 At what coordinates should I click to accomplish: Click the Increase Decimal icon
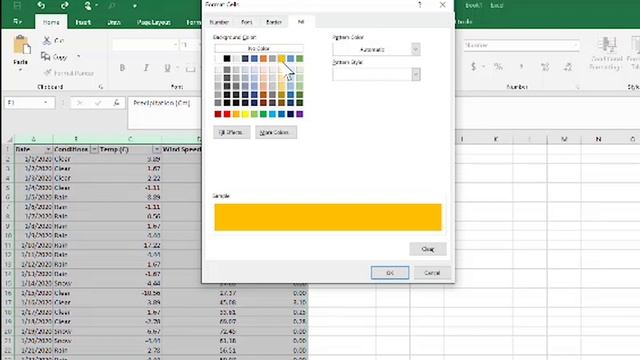545,67
